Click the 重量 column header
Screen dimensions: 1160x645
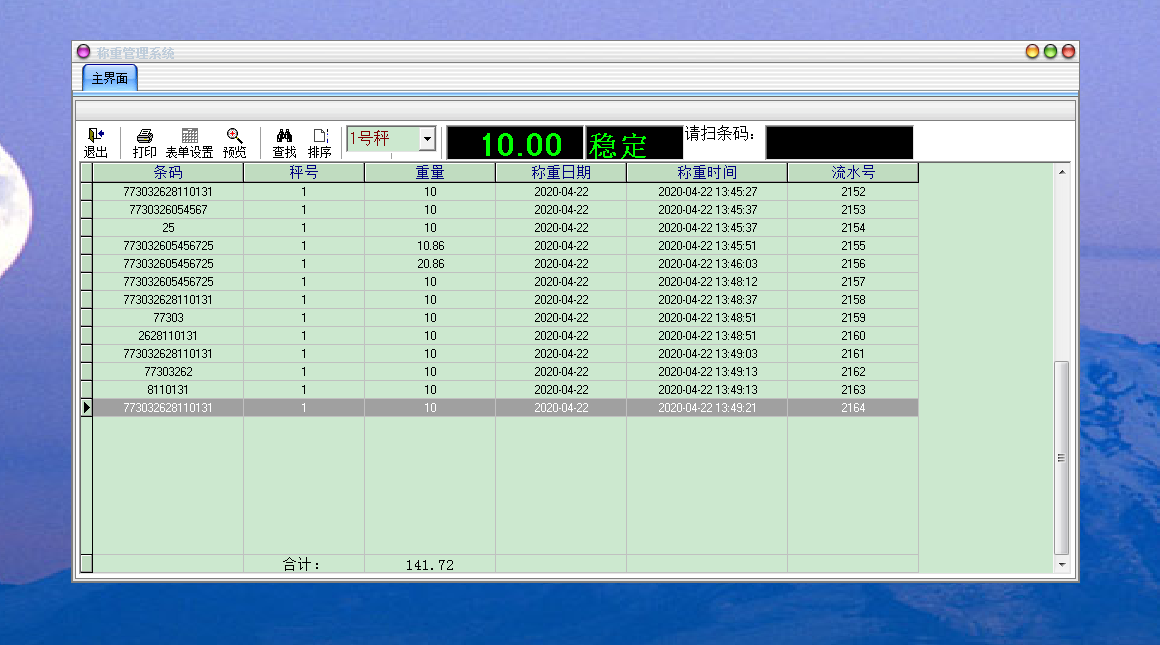click(x=430, y=172)
